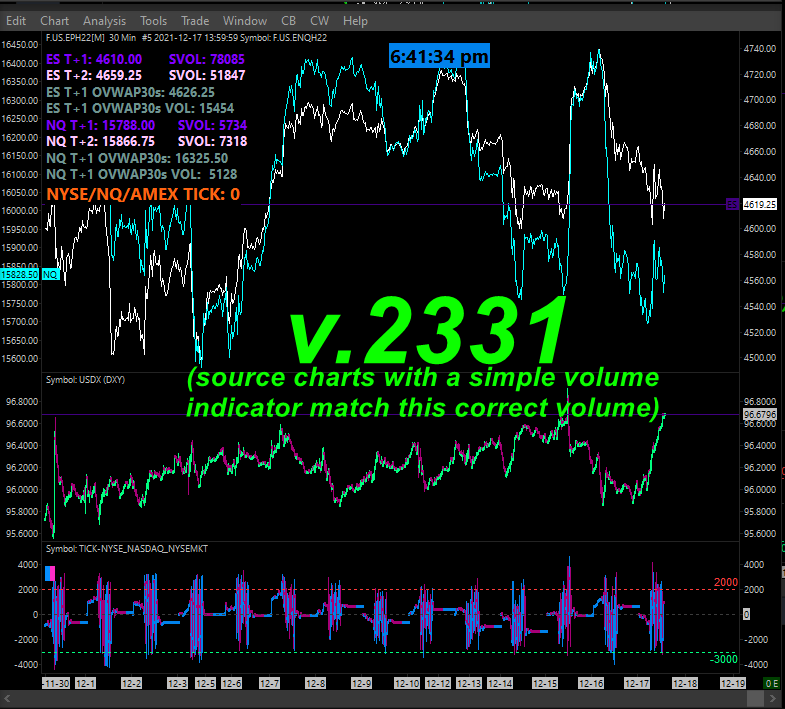Click the 0 E box at bottom right
The image size is (785, 709).
771,683
